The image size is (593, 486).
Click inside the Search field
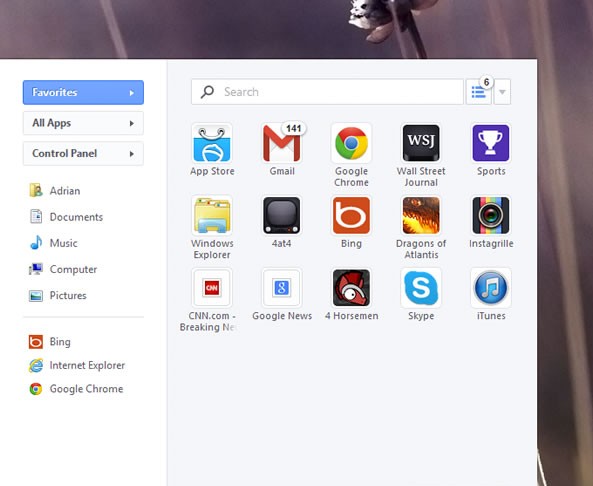pos(327,92)
